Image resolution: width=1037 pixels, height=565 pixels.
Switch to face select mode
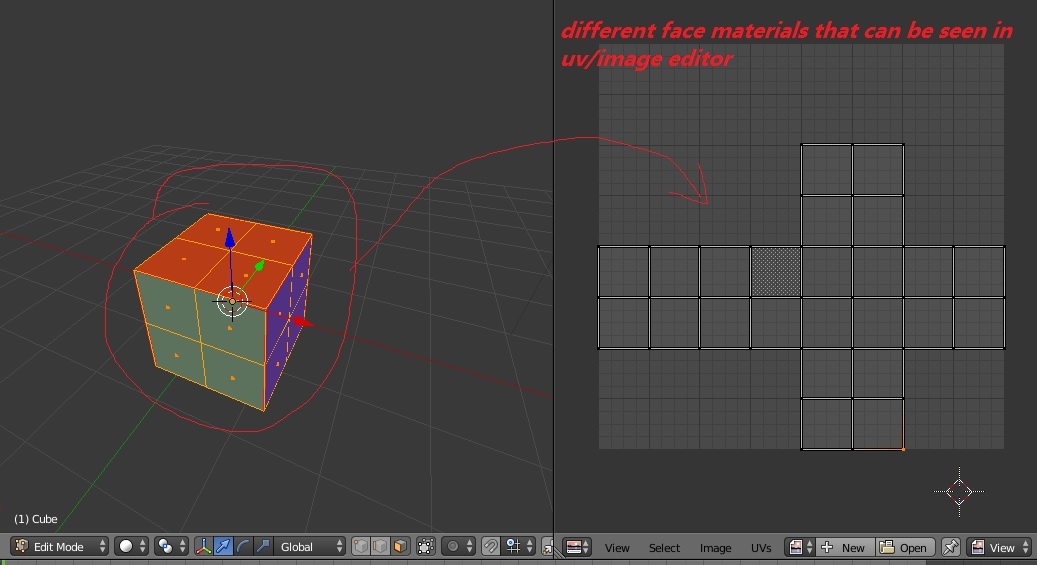399,547
